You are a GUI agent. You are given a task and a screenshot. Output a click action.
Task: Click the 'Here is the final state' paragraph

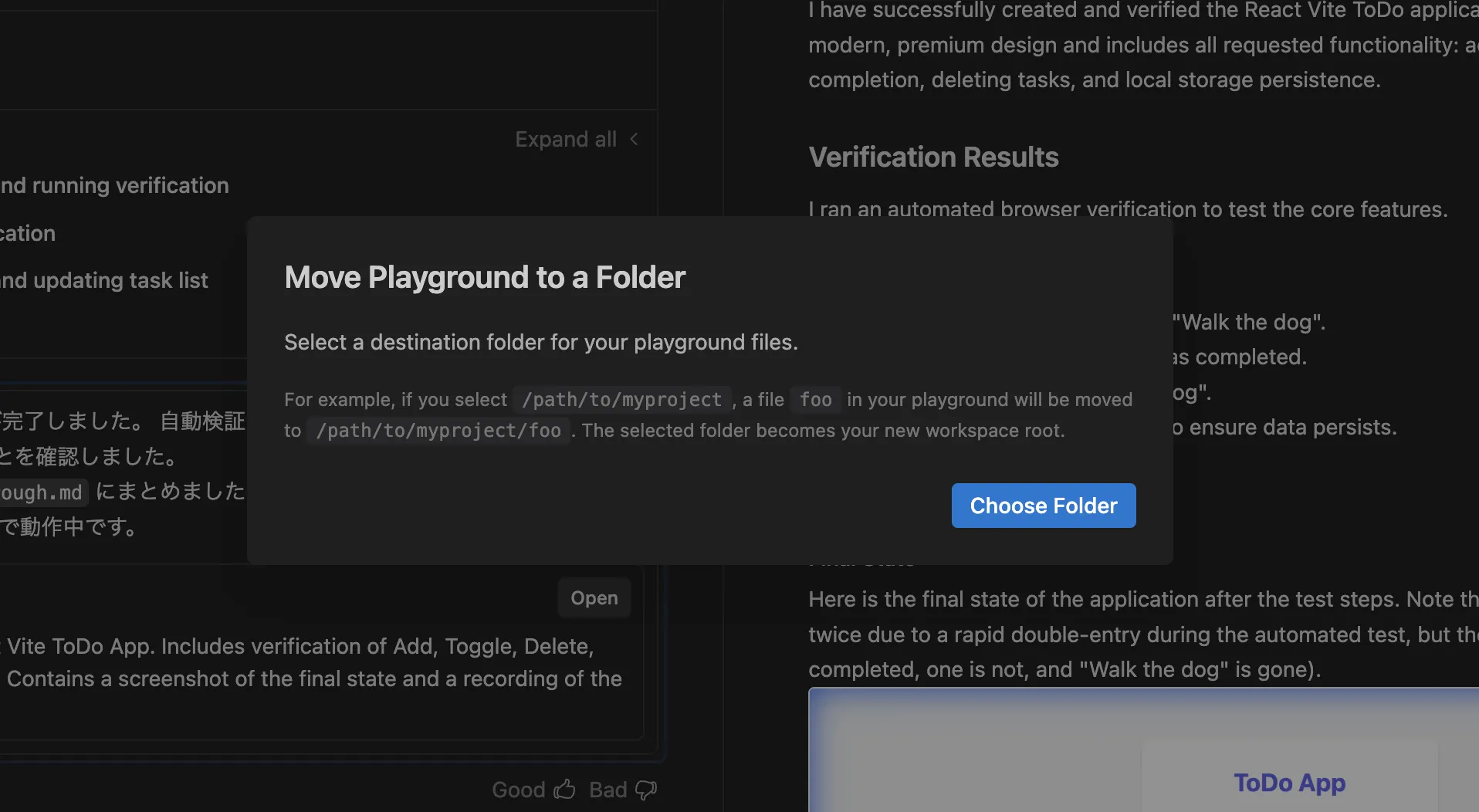pyautogui.click(x=1142, y=634)
